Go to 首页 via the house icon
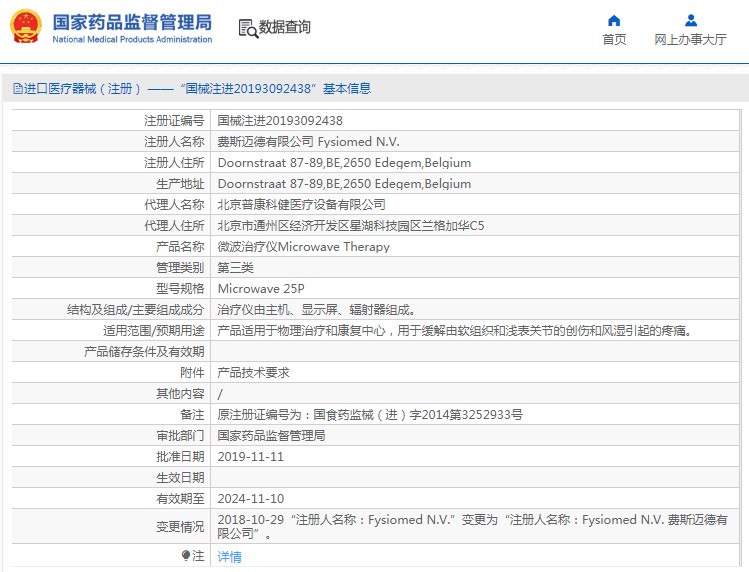This screenshot has width=749, height=572. 614,21
